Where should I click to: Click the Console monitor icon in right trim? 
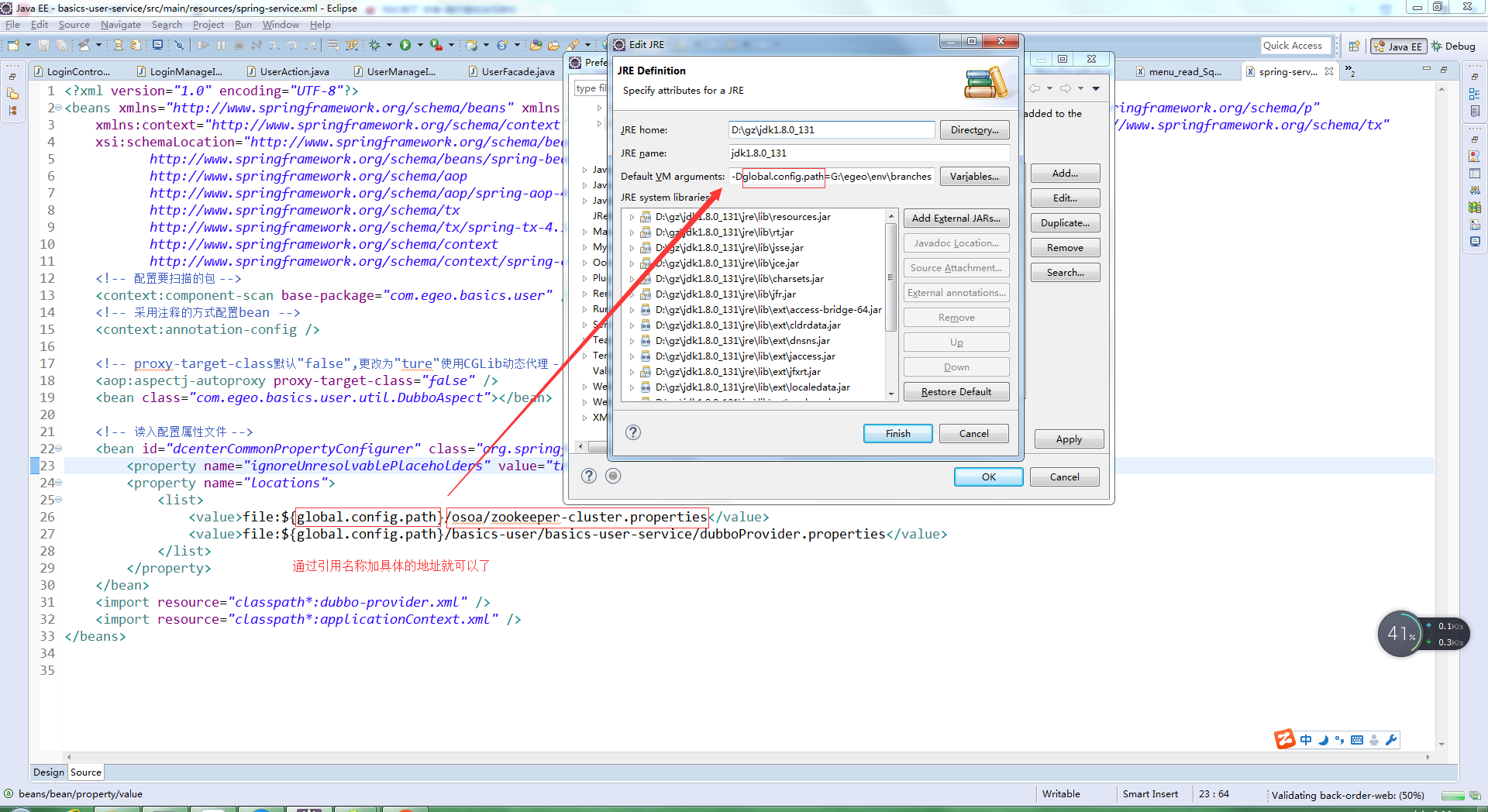(1475, 242)
